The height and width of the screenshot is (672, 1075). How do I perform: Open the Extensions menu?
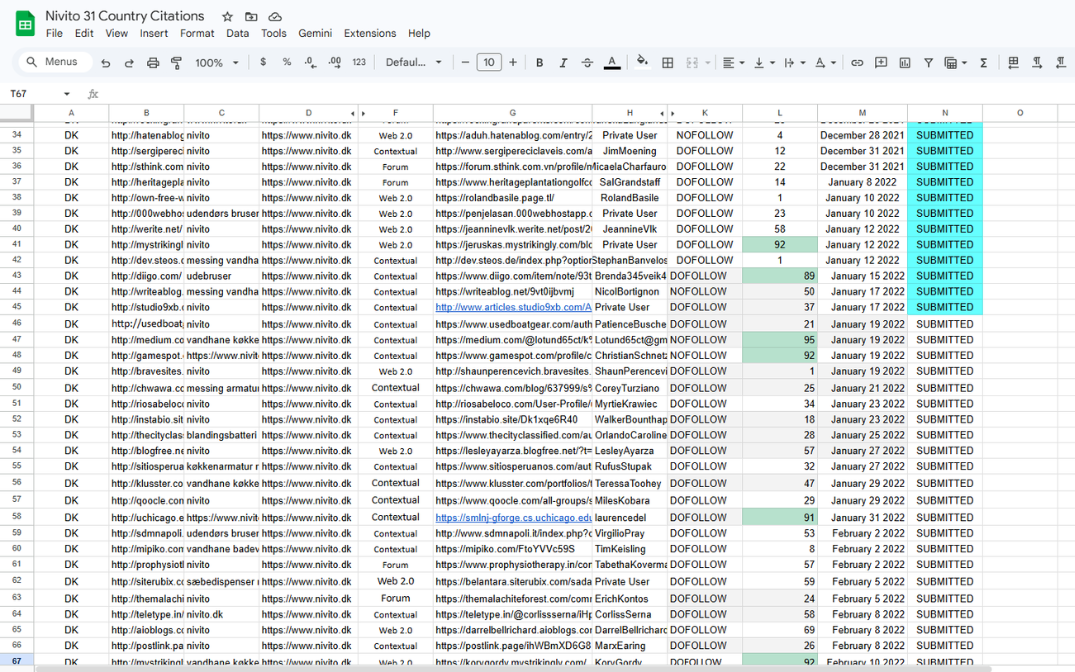point(369,33)
